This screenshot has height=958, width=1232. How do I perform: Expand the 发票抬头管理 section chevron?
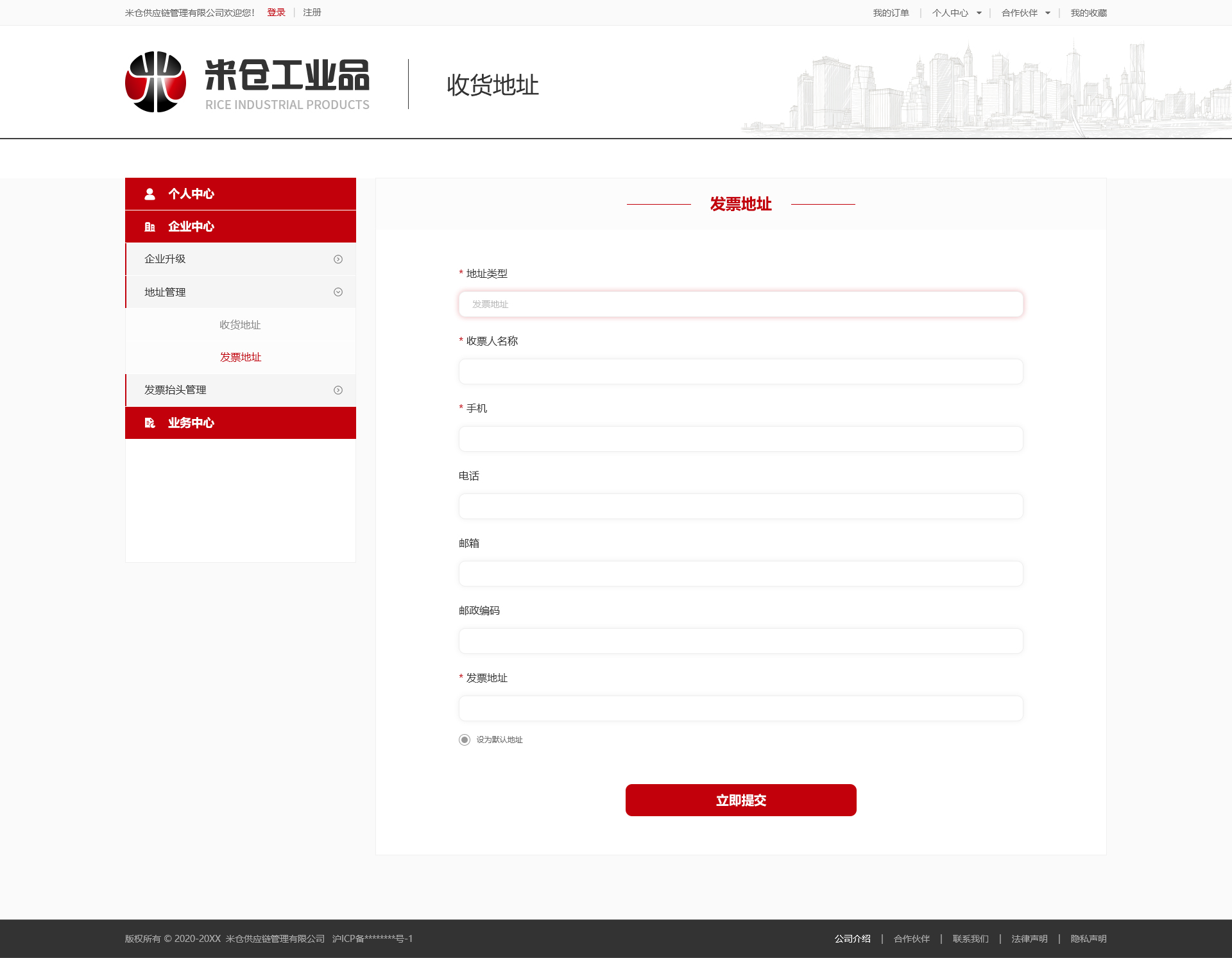pyautogui.click(x=338, y=389)
